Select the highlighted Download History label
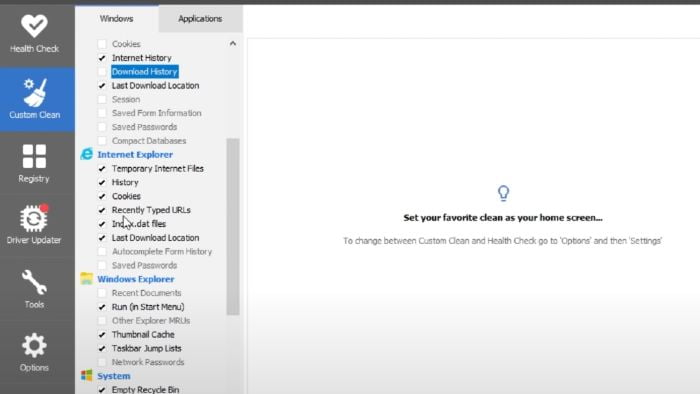 (x=145, y=71)
